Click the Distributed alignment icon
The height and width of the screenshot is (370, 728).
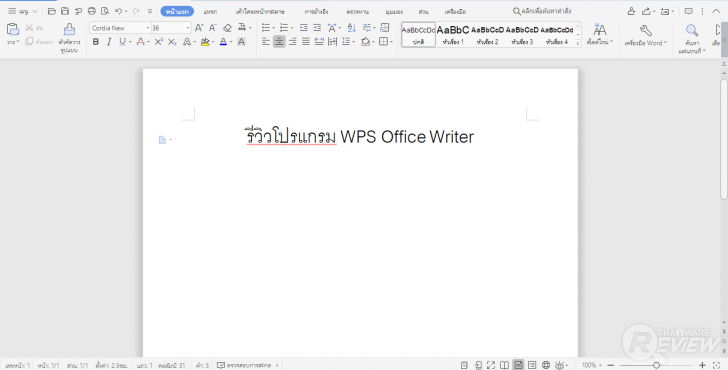pos(319,42)
